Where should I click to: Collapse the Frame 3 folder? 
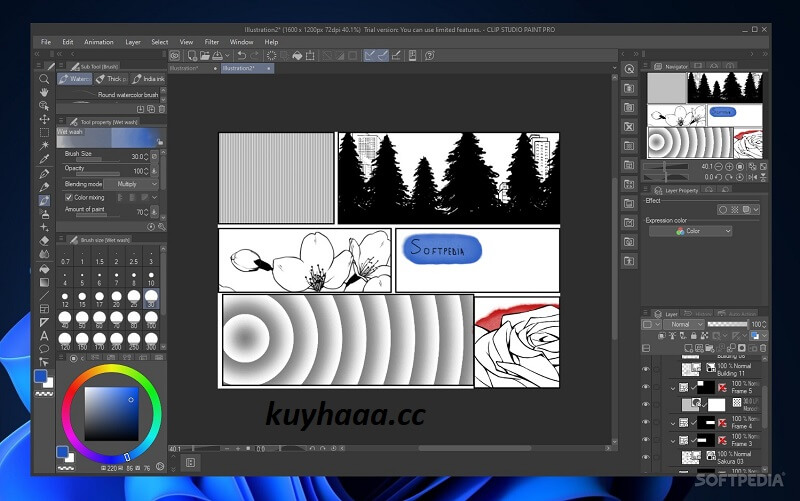coord(672,441)
